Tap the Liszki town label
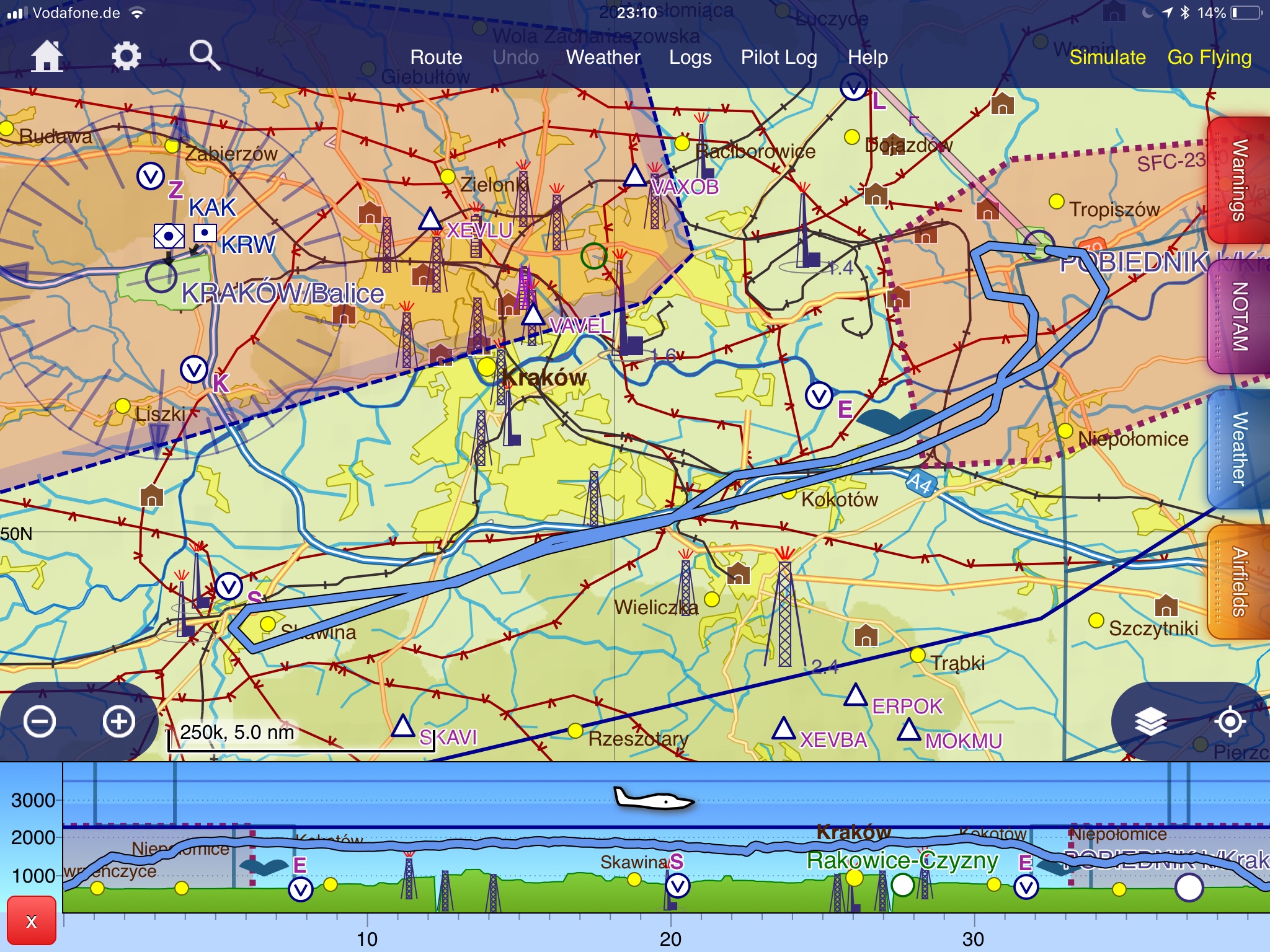 pos(160,413)
